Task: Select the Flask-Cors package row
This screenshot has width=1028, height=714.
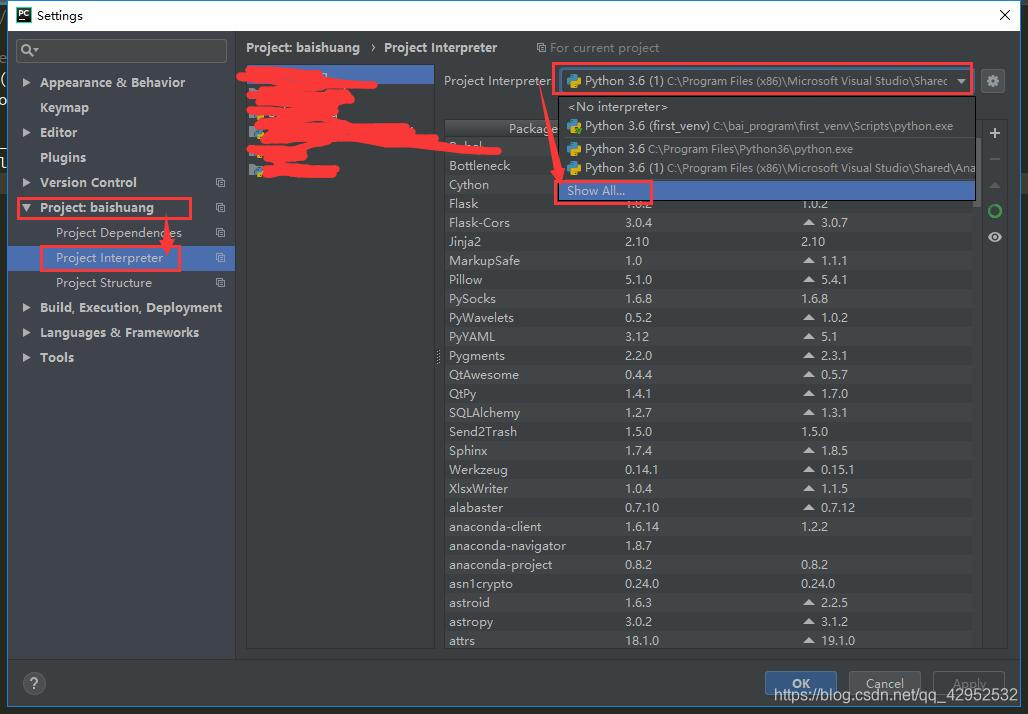Action: [x=708, y=223]
